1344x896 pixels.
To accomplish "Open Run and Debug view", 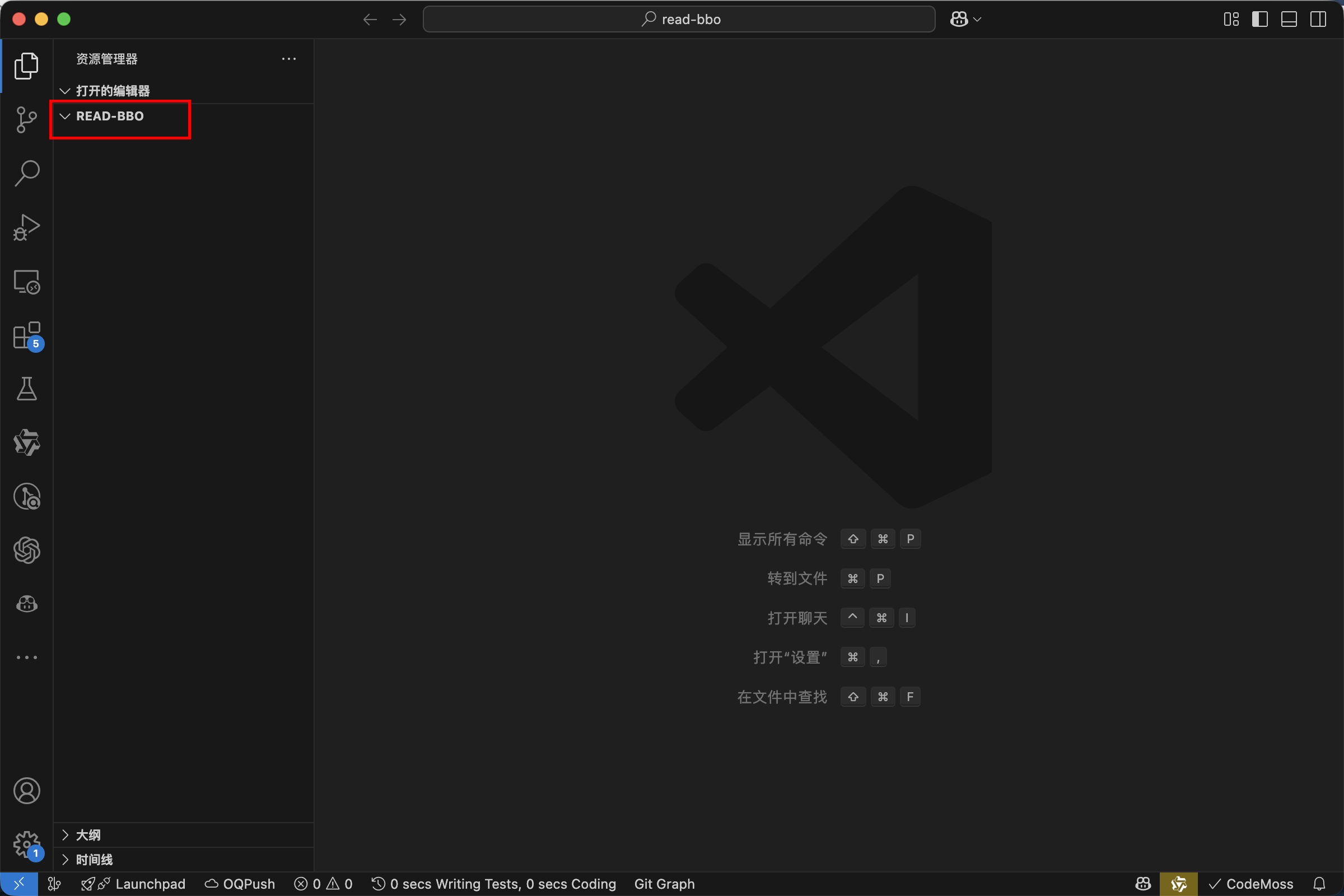I will (26, 227).
